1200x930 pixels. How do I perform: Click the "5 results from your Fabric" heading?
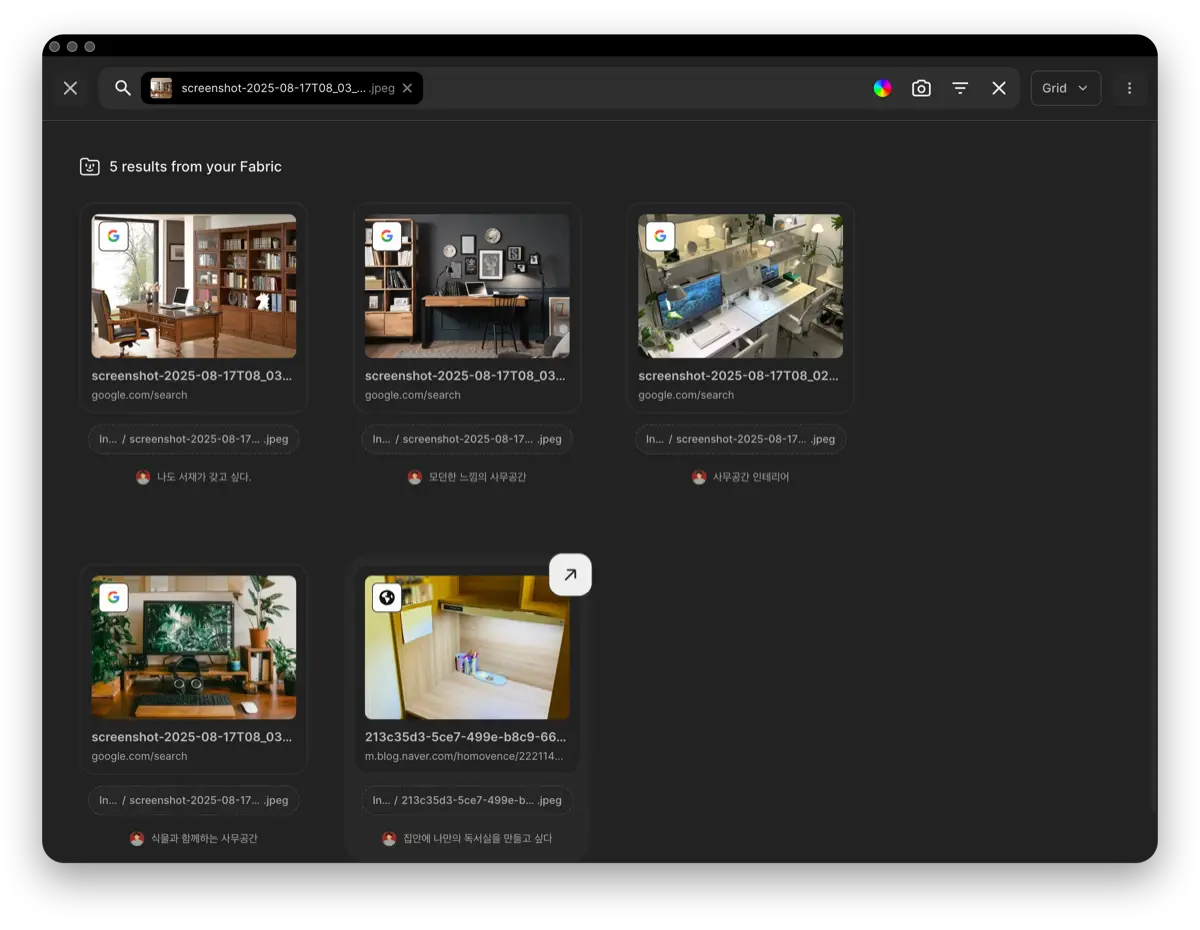(x=195, y=167)
